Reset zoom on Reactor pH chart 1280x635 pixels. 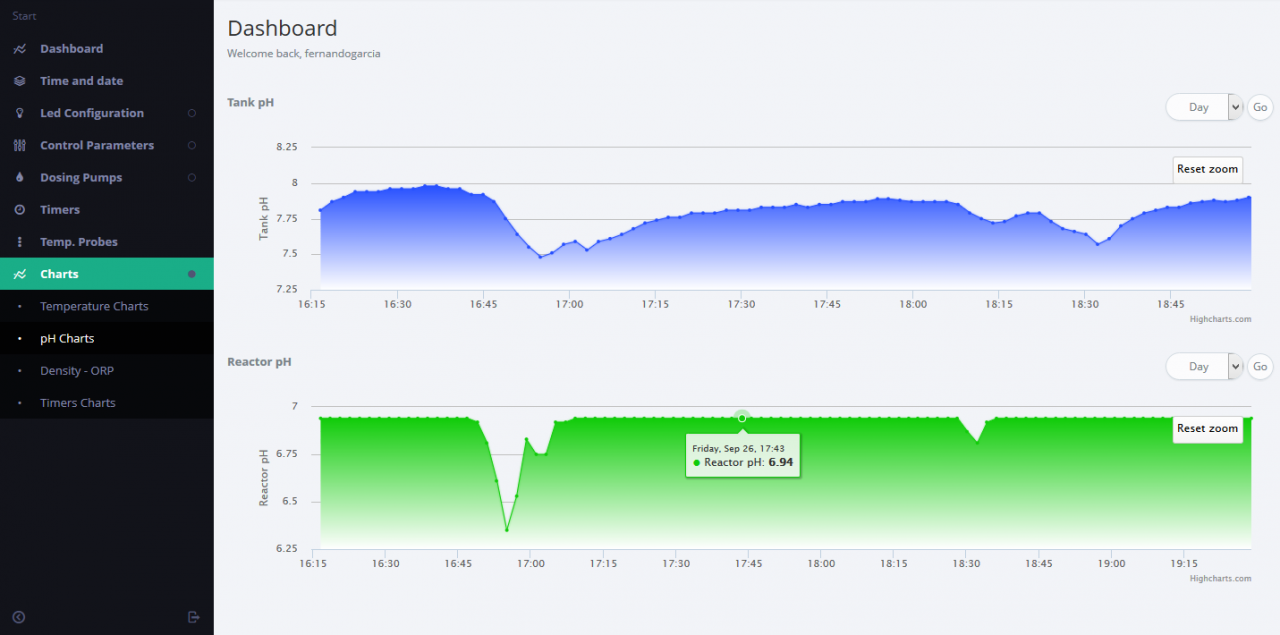point(1207,428)
